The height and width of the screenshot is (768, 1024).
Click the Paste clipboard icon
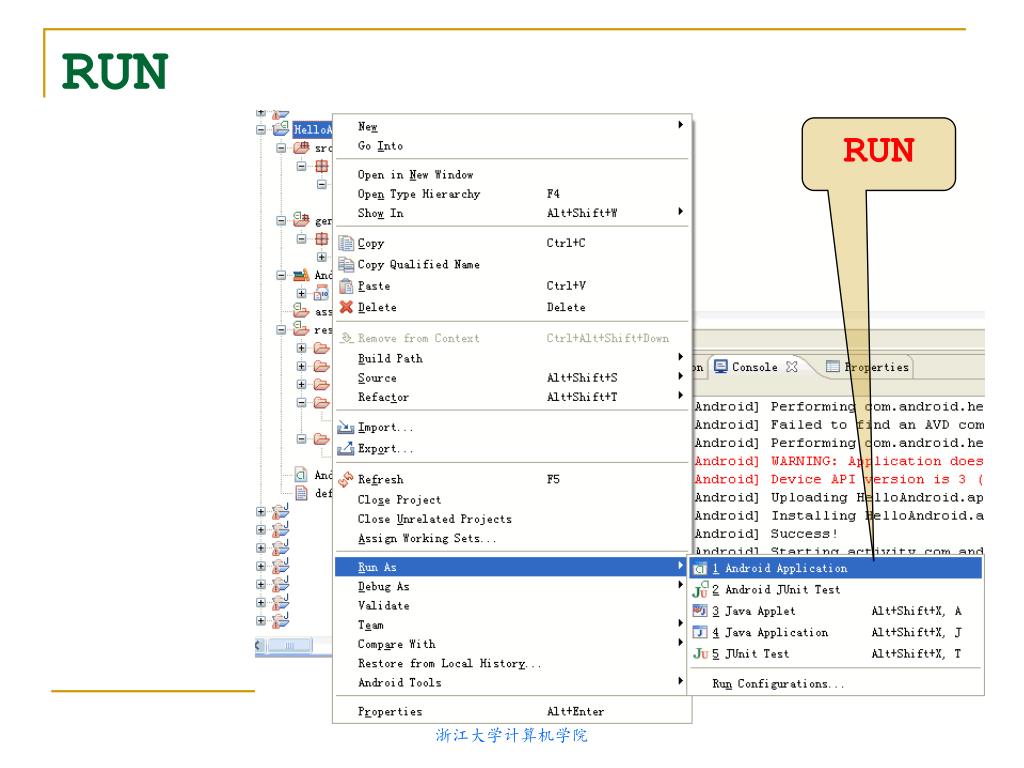(345, 286)
